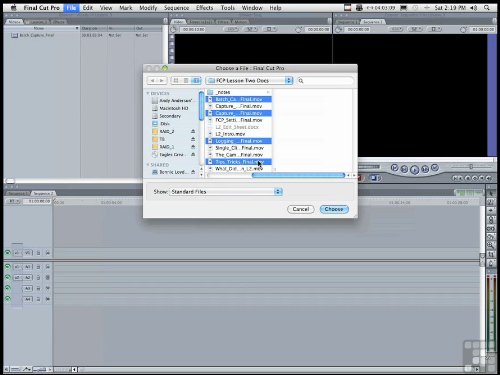The height and width of the screenshot is (375, 500).
Task: Start playback with the Canvas Play button
Action: click(x=414, y=170)
